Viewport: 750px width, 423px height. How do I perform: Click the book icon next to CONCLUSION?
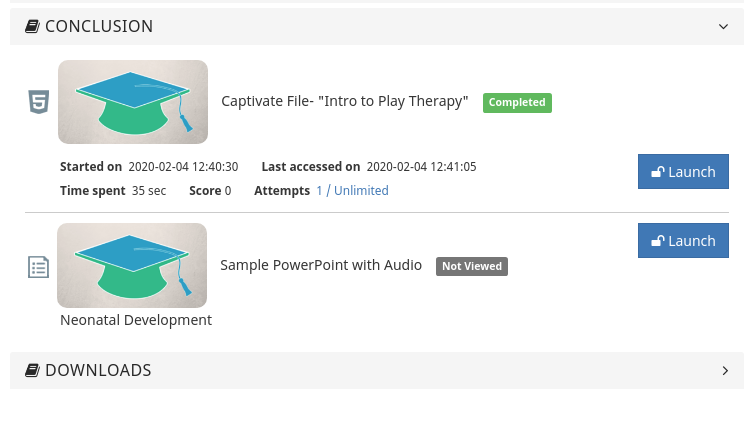(32, 27)
